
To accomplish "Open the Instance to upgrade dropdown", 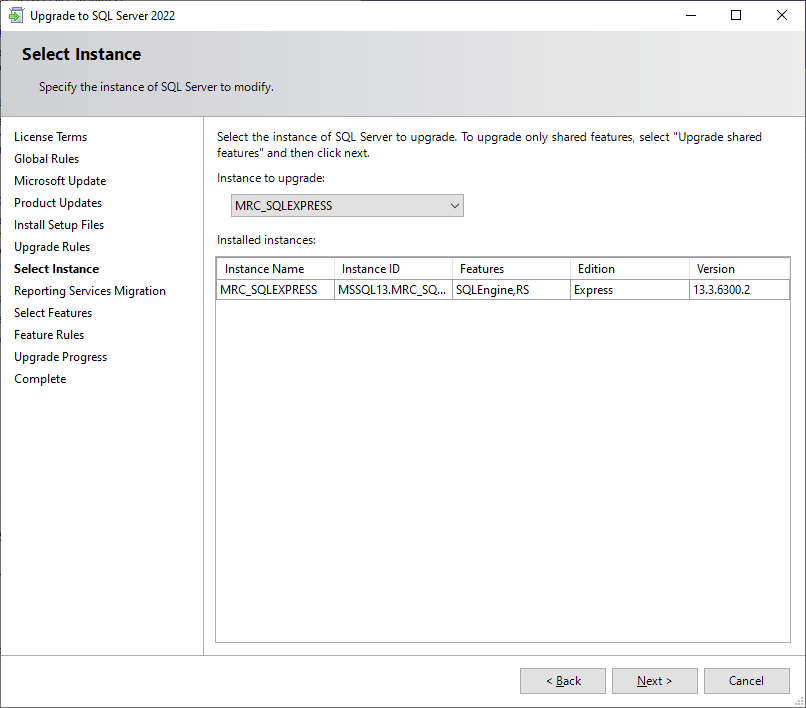I will pyautogui.click(x=347, y=206).
